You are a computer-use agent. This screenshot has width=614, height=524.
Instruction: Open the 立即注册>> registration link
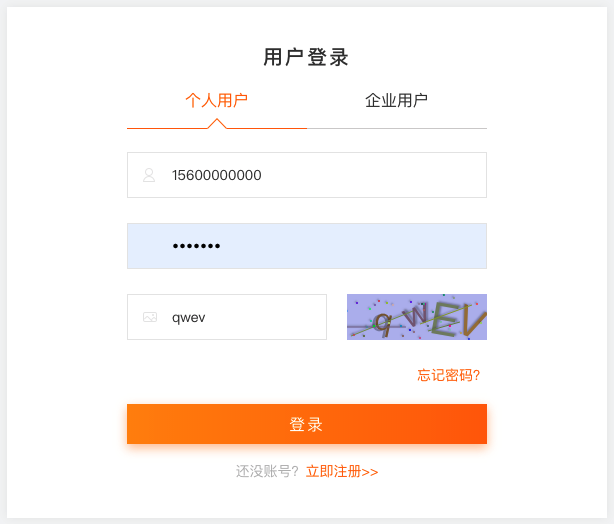[x=342, y=472]
